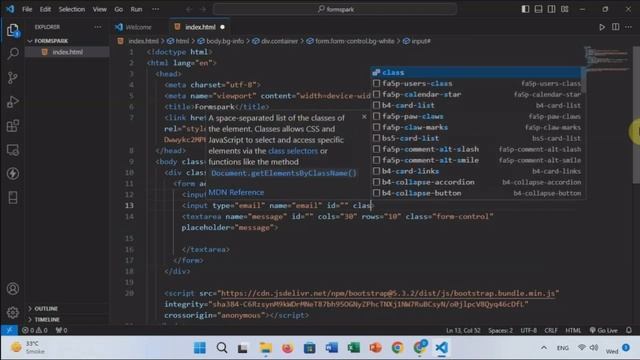Click Go Live in status bar
This screenshot has height=360, width=640.
[604, 330]
